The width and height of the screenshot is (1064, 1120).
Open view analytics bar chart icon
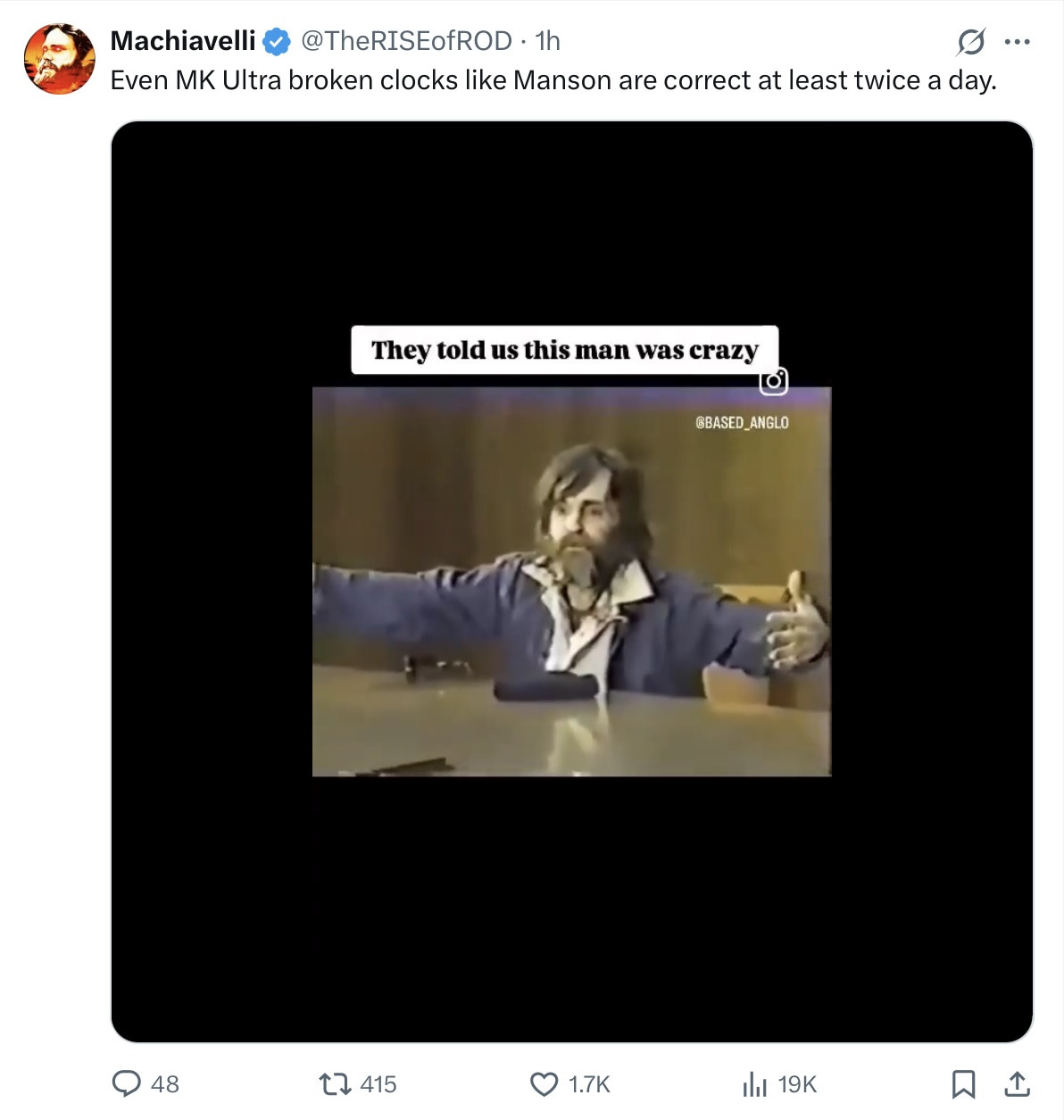point(754,1084)
